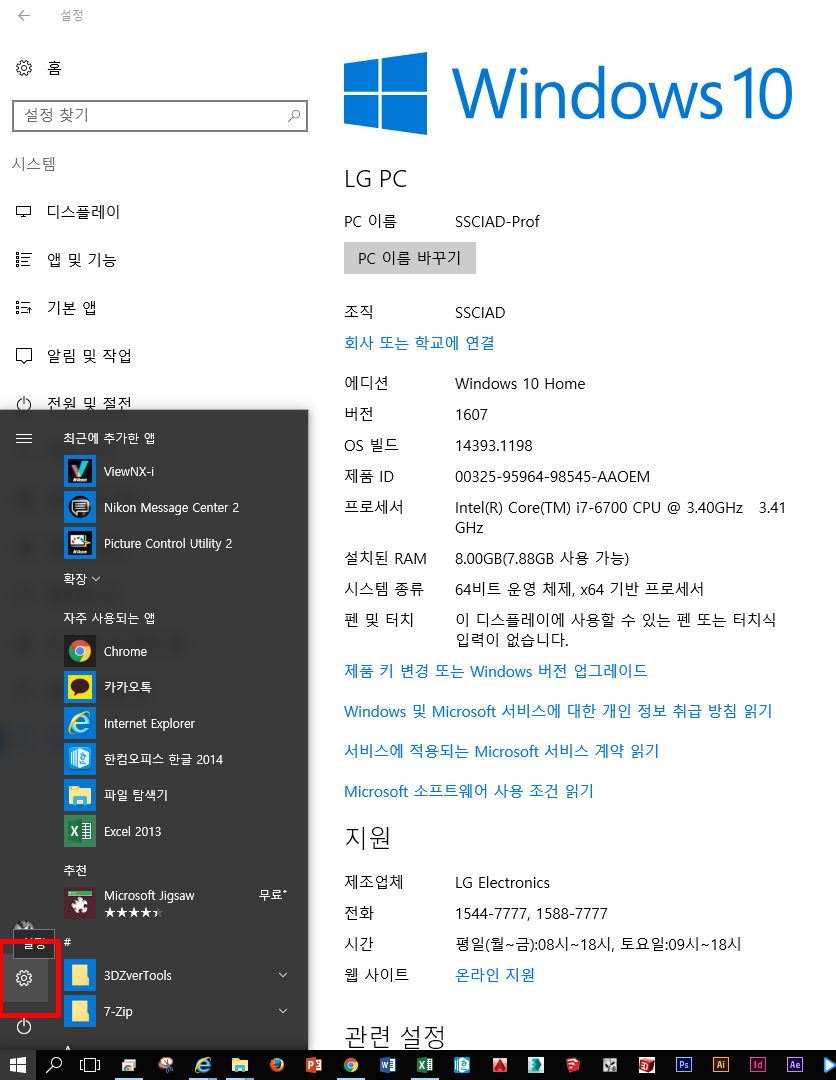Click the power icon in Start menu

[25, 1026]
